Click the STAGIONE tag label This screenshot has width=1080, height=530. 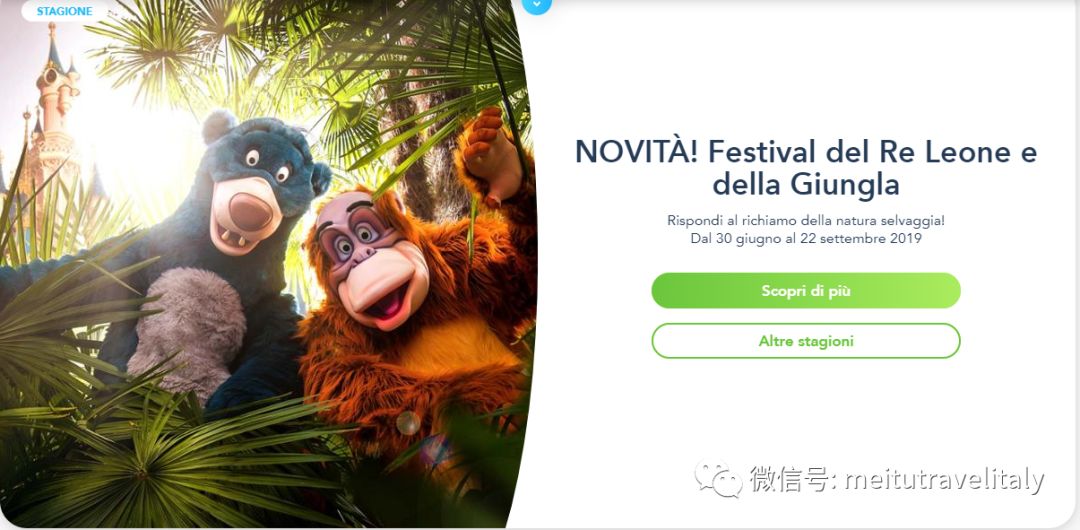click(64, 12)
